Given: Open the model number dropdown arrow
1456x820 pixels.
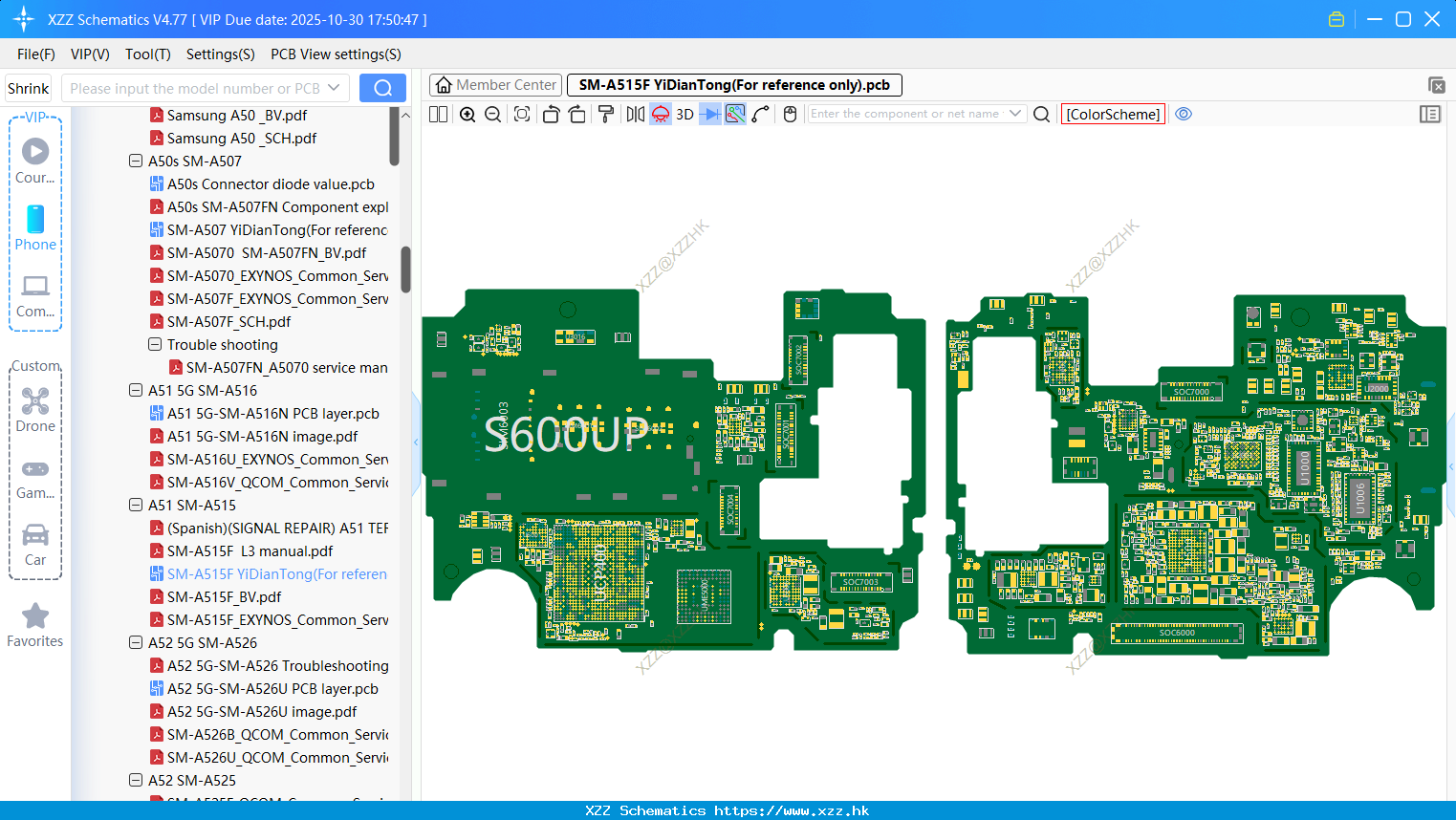Looking at the screenshot, I should coord(334,88).
